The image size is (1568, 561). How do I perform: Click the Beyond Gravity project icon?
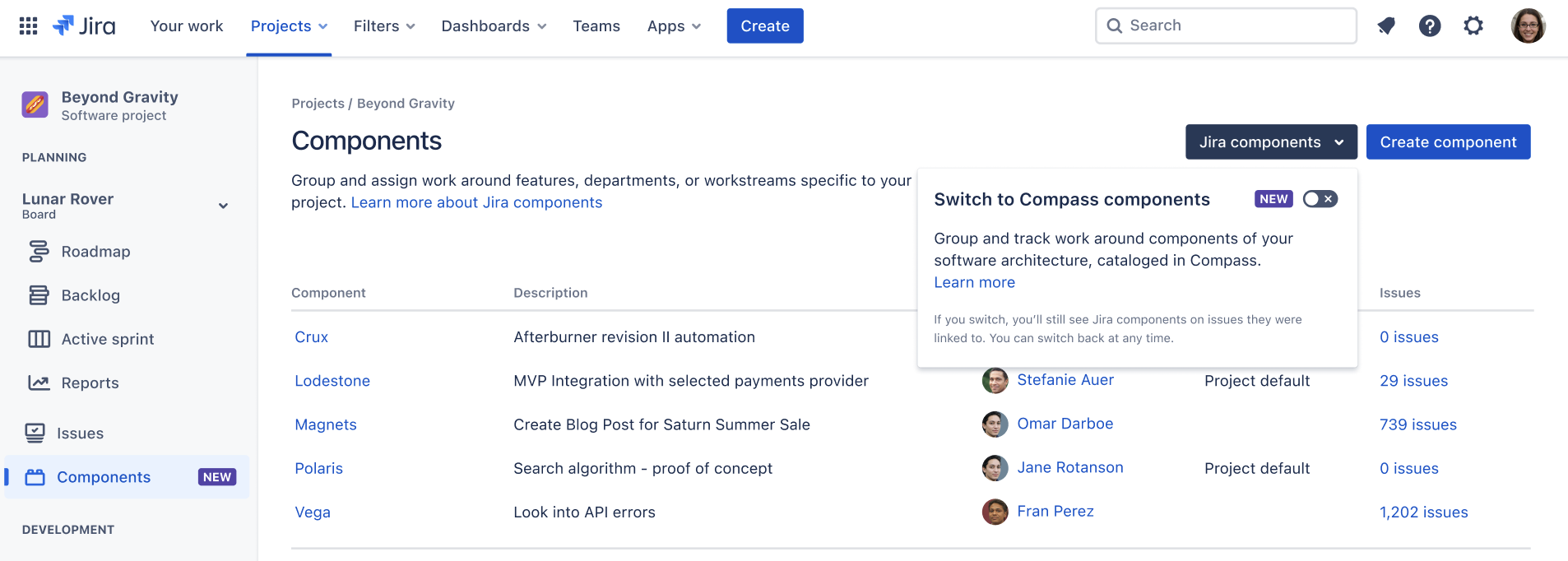(x=35, y=104)
